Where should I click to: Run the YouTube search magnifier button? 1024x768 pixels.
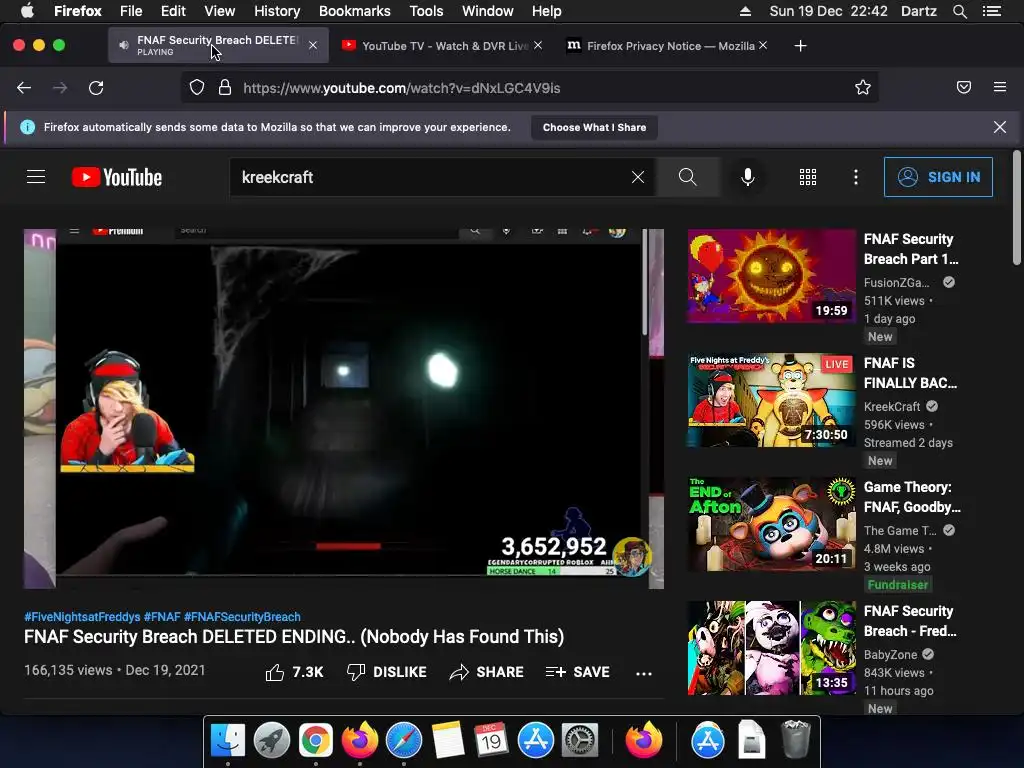pos(687,177)
